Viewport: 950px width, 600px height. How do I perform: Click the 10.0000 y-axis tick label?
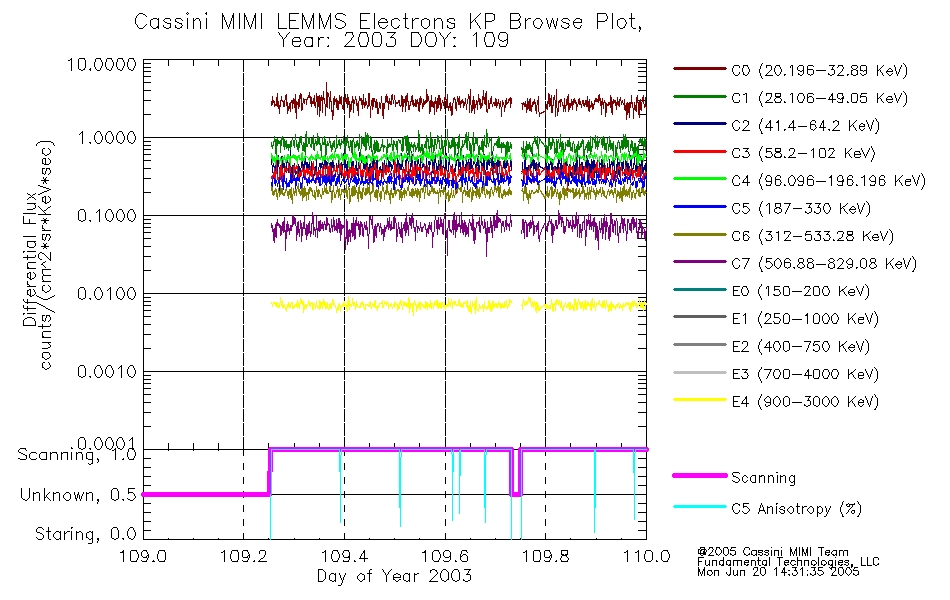102,65
